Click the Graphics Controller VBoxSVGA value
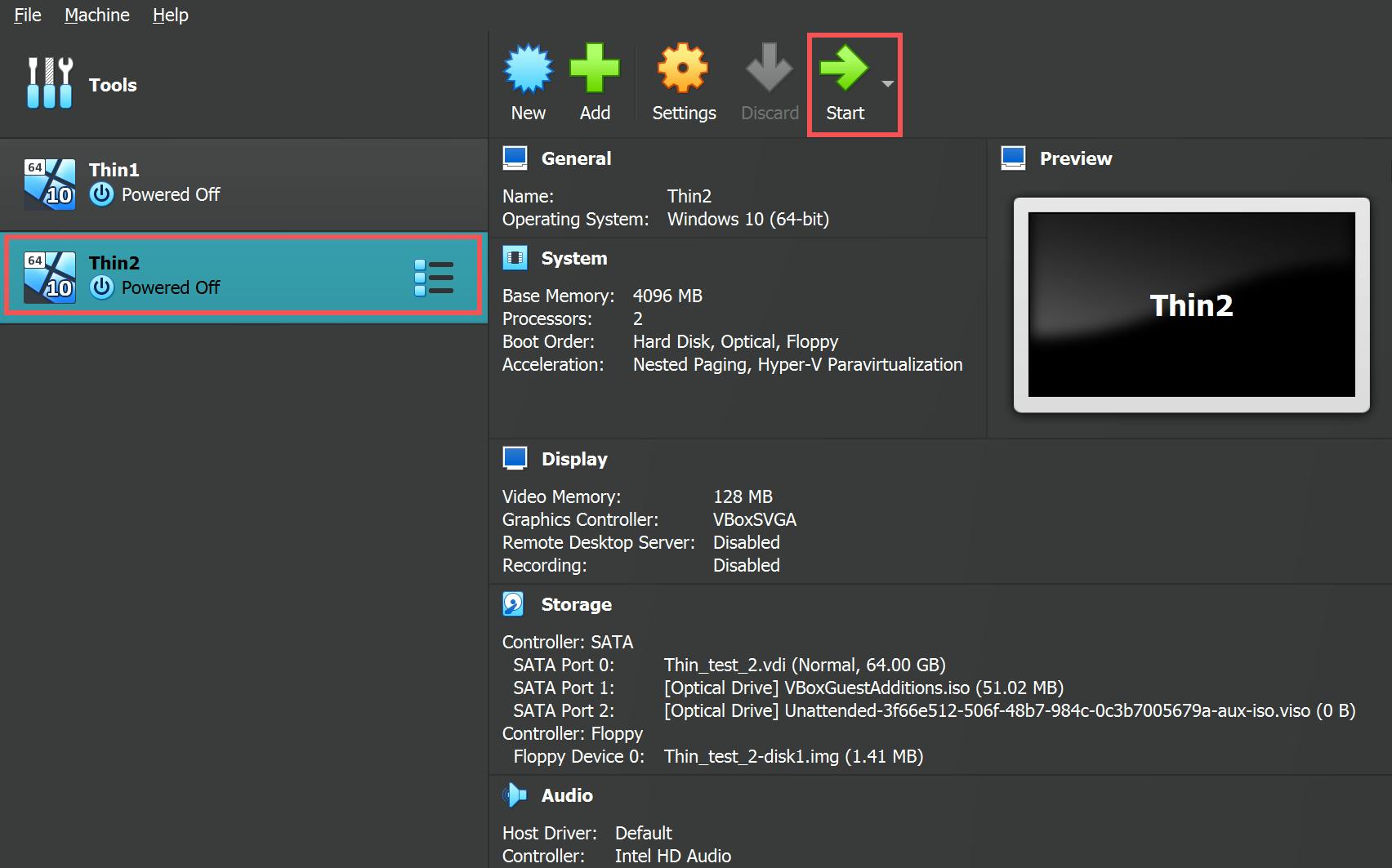This screenshot has height=868, width=1392. [754, 519]
